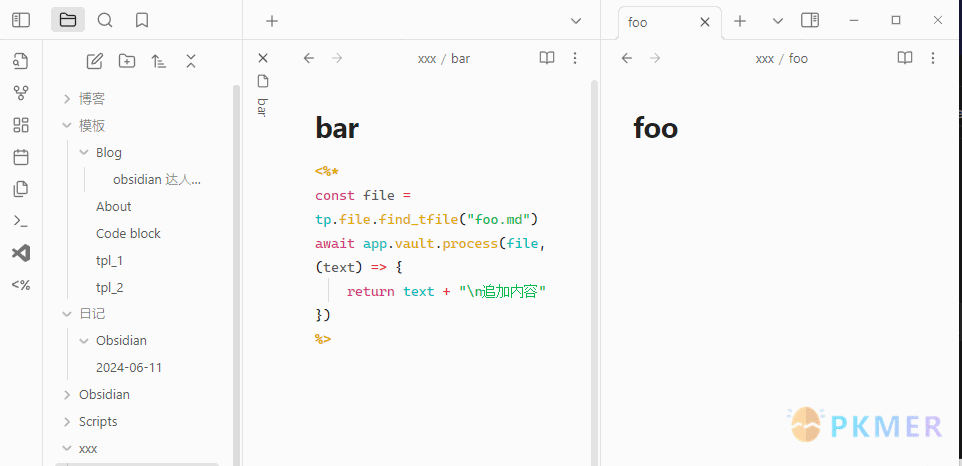Toggle the right sidebar

click(810, 21)
